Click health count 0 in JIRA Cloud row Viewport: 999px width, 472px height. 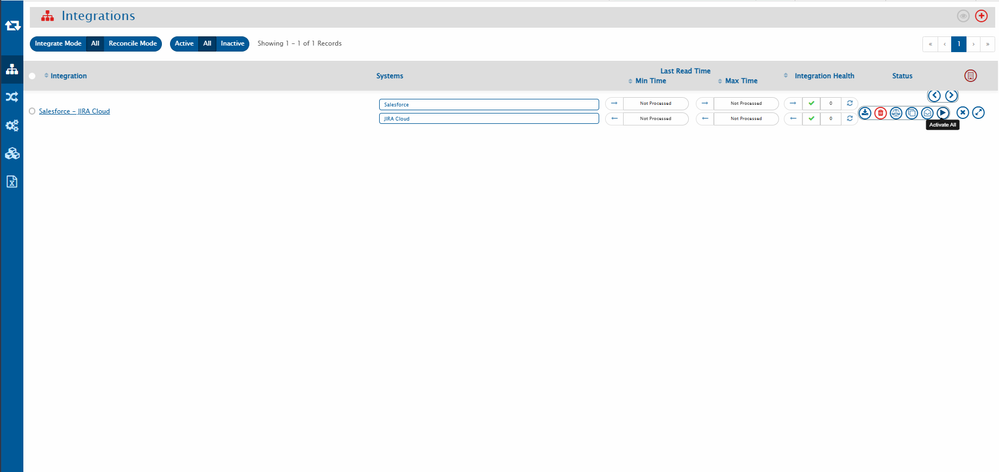[x=831, y=118]
